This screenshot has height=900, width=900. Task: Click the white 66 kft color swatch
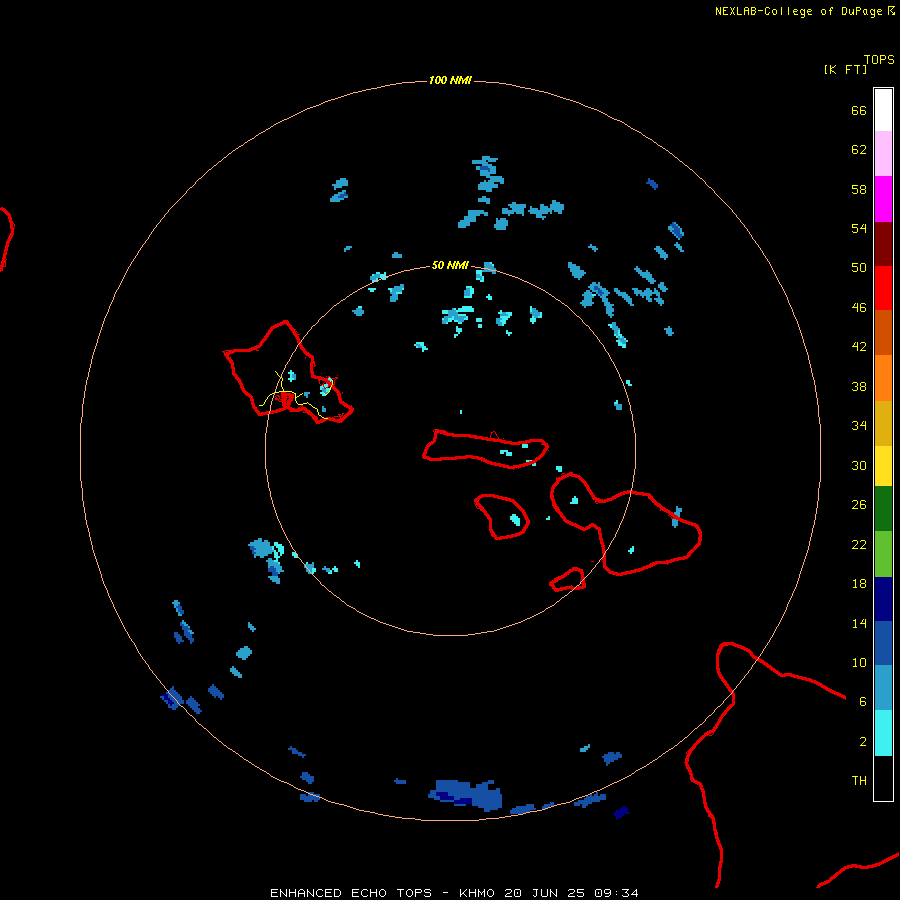(x=883, y=110)
